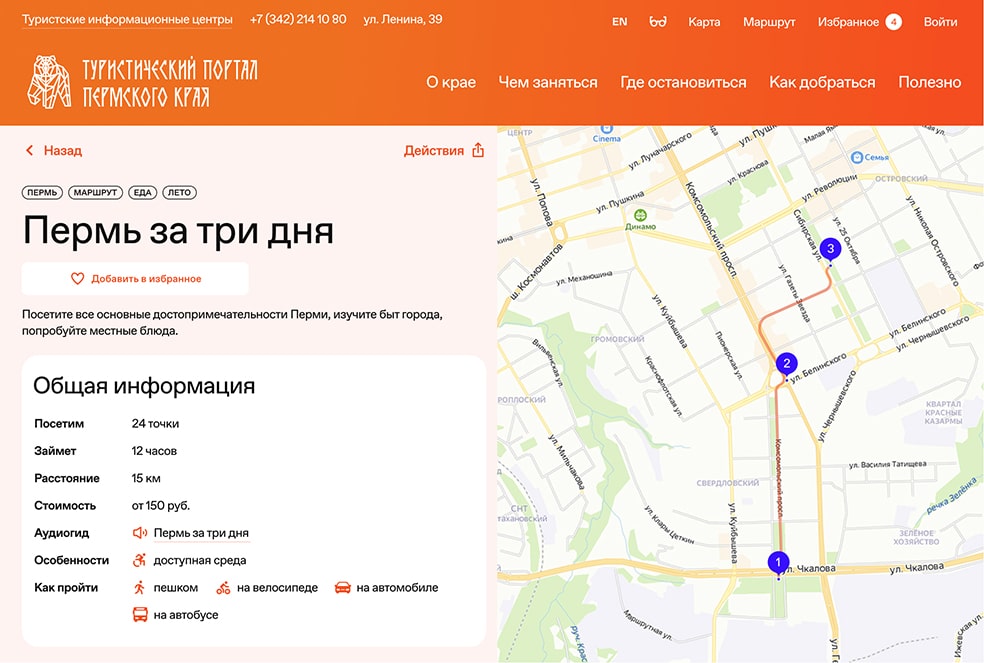Switch language to EN
984x663 pixels.
[x=619, y=22]
